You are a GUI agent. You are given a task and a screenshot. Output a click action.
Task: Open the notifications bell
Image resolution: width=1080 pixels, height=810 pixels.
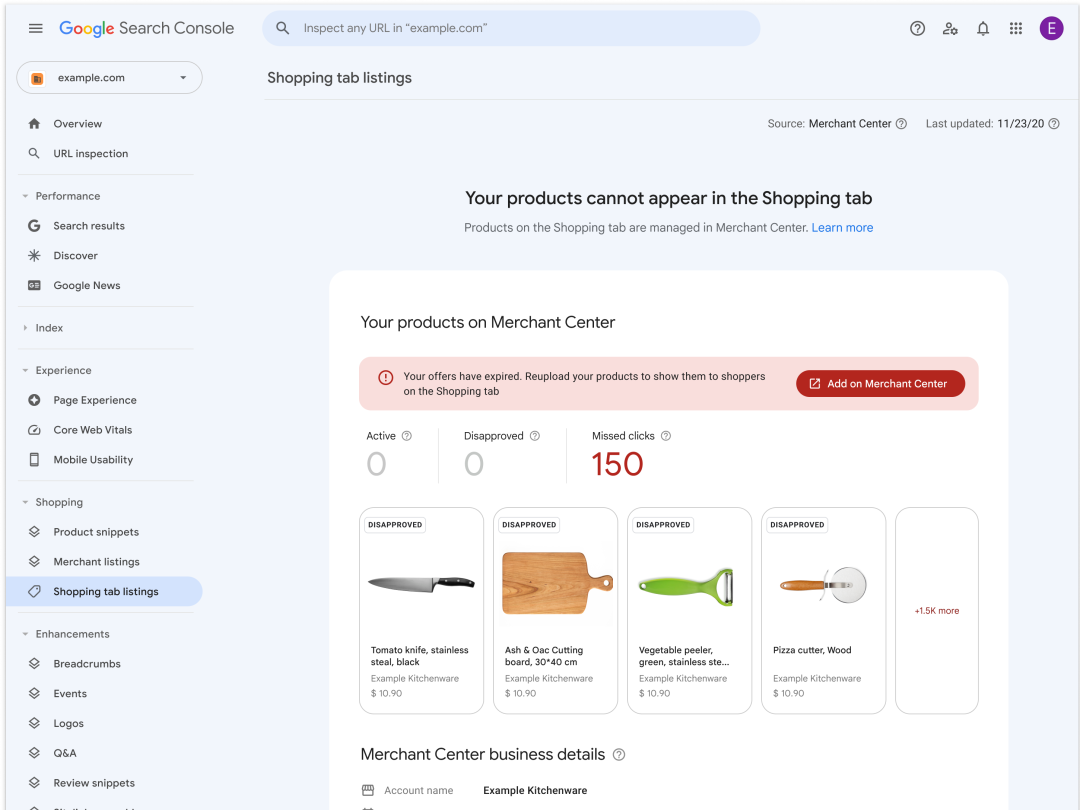[983, 28]
